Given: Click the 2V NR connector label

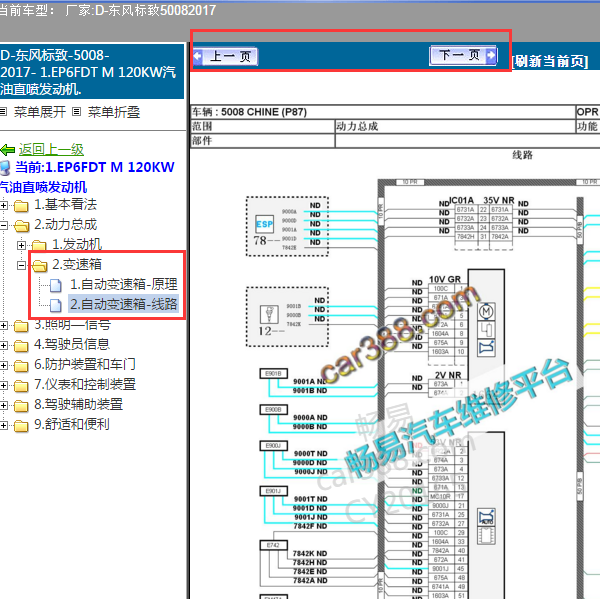Looking at the screenshot, I should [x=448, y=375].
